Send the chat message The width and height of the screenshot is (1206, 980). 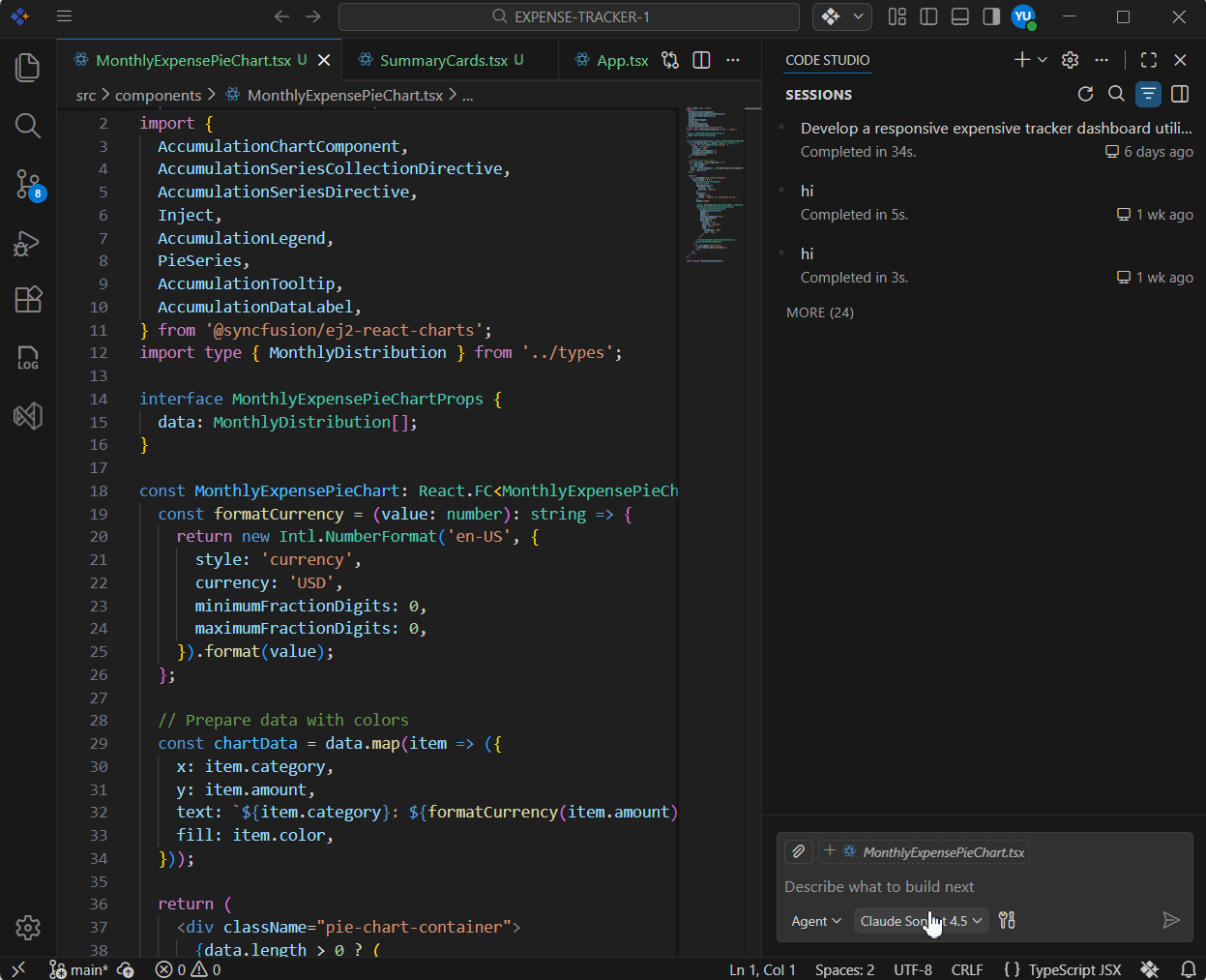click(x=1170, y=920)
